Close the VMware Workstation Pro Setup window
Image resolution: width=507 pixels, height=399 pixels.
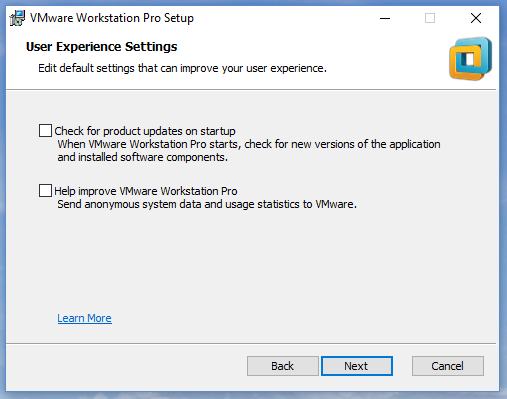click(x=476, y=18)
